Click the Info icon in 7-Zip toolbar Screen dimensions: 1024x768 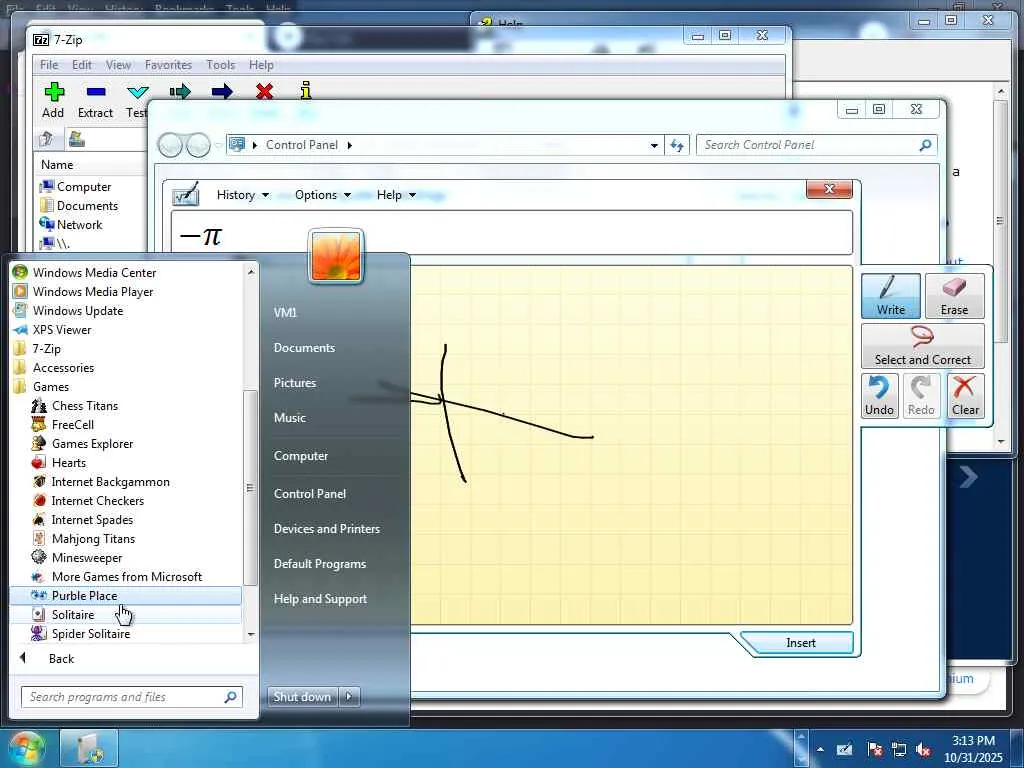pos(306,90)
